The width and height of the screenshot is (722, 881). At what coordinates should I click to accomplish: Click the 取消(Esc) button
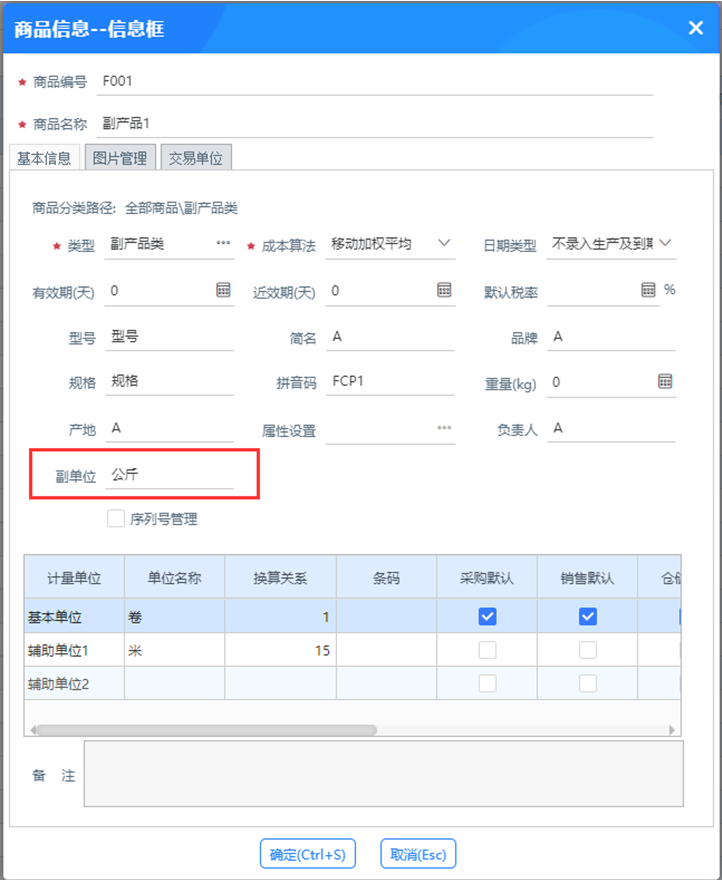[418, 854]
